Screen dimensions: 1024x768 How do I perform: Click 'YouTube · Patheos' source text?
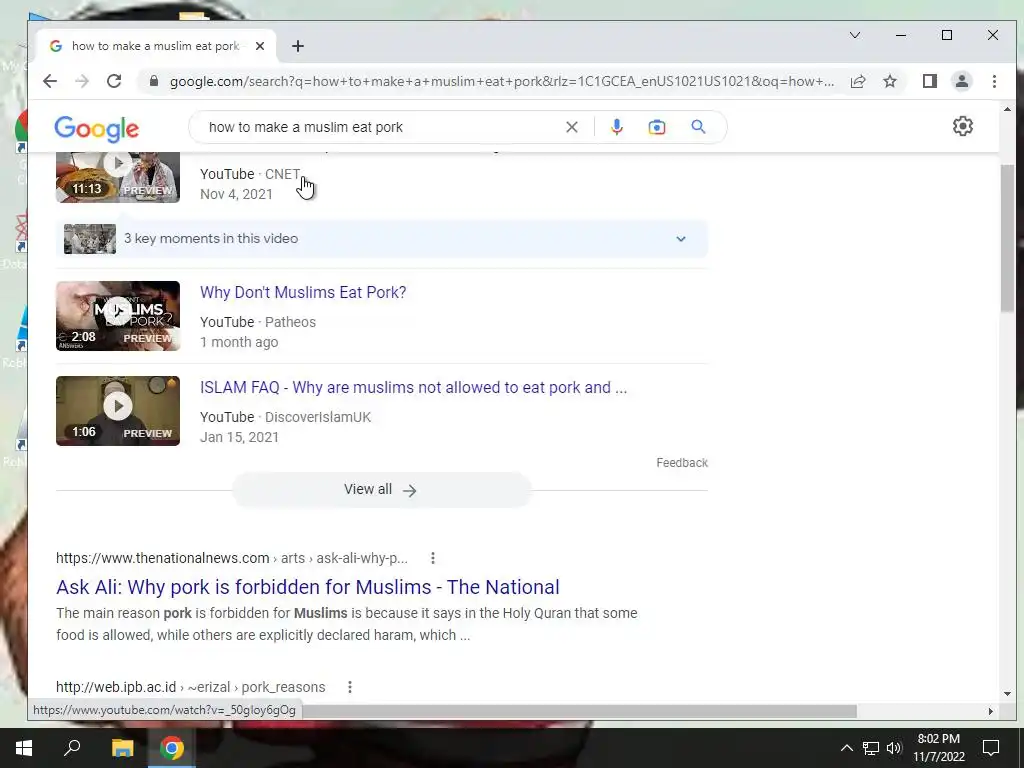258,322
